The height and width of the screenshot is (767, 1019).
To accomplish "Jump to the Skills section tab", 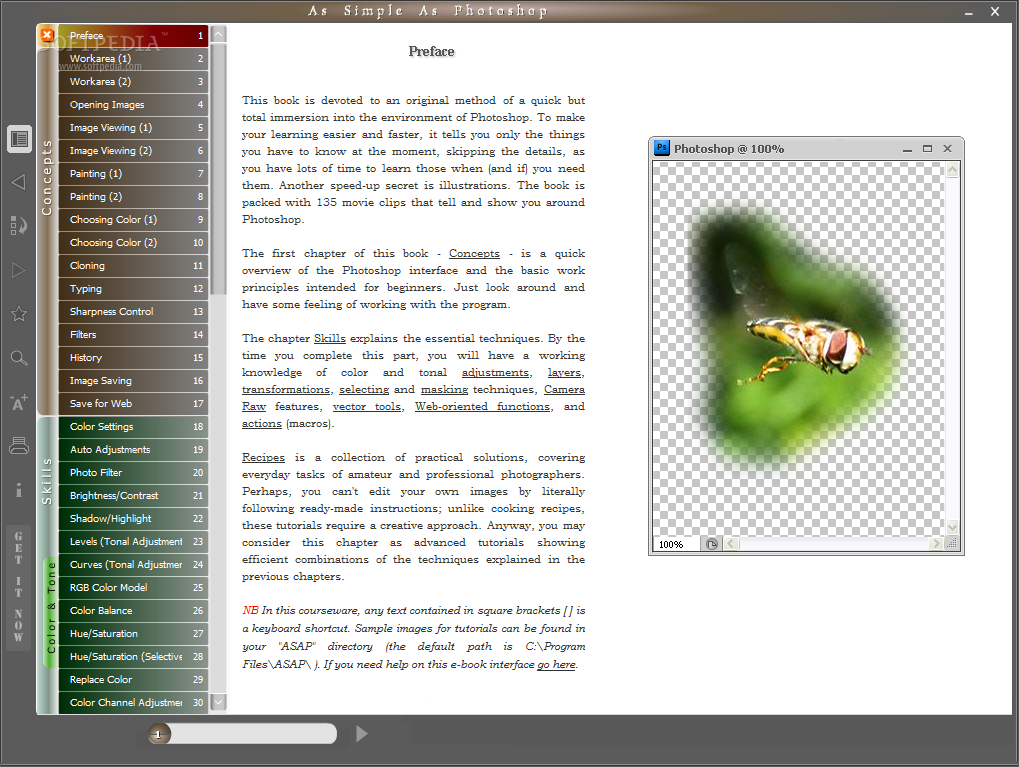I will 47,481.
